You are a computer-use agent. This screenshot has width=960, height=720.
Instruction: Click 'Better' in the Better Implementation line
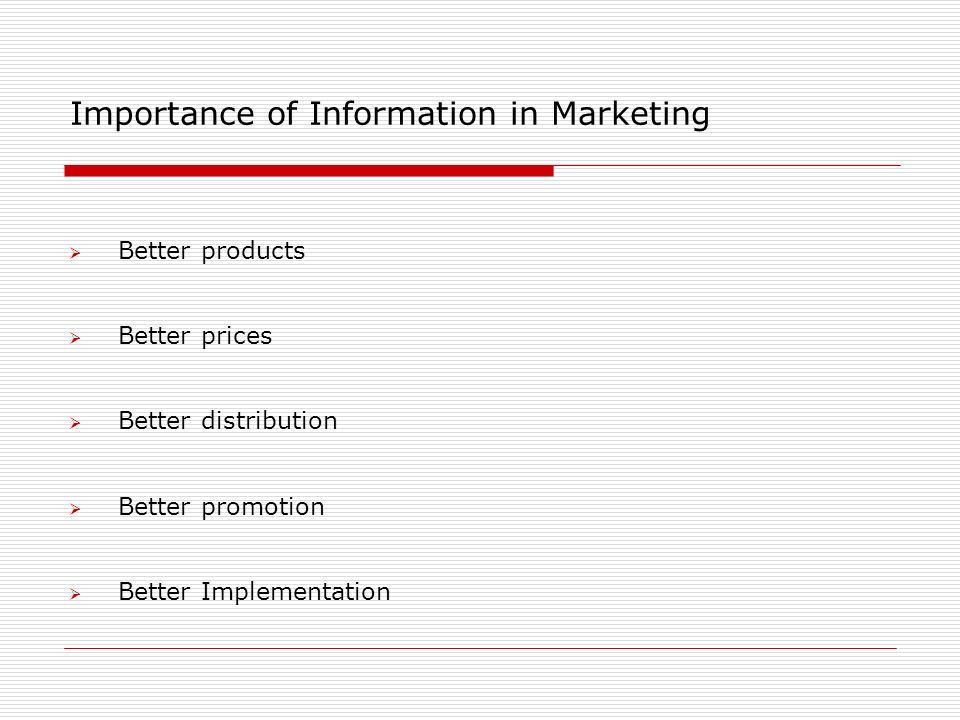point(154,591)
